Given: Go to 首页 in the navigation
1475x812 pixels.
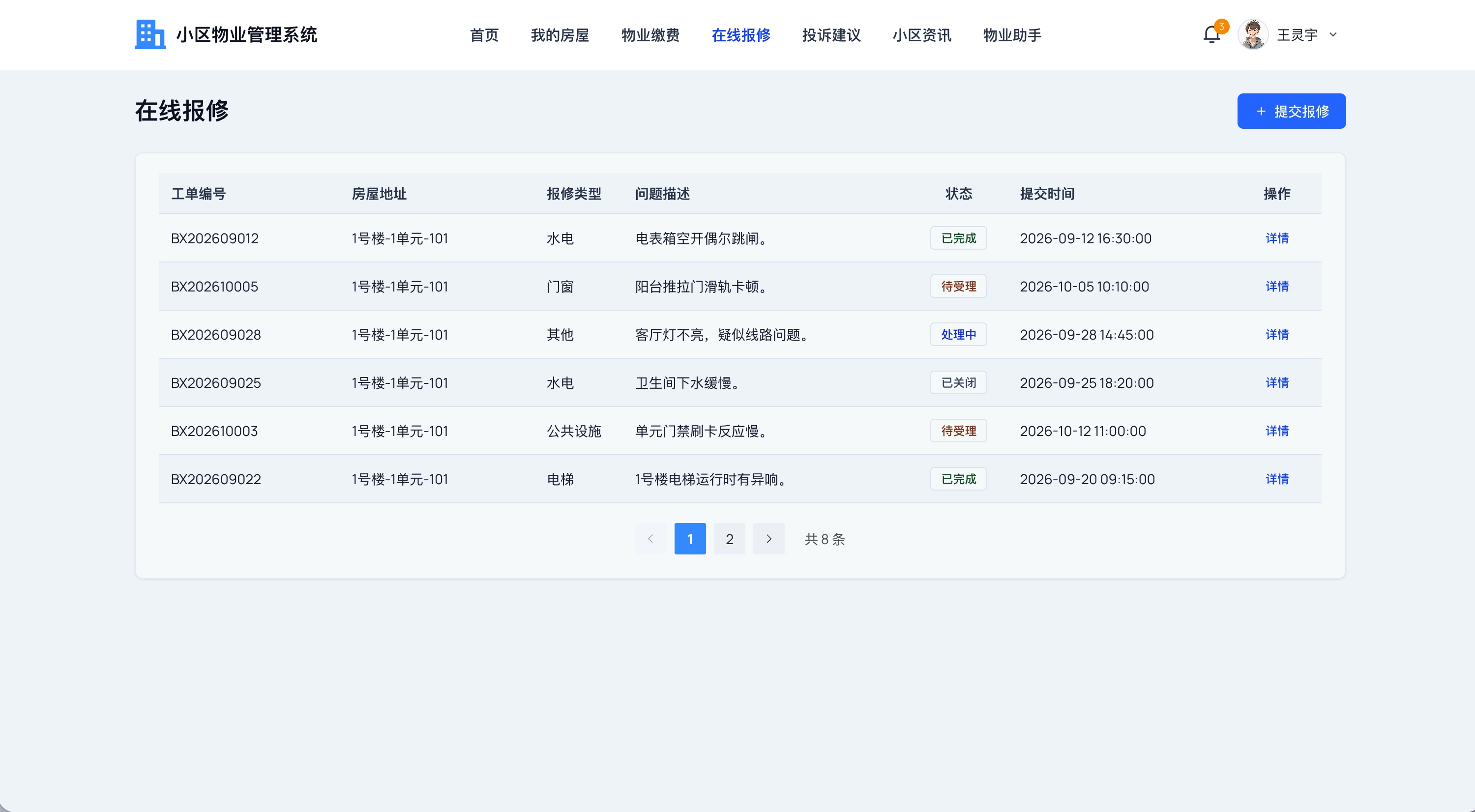Looking at the screenshot, I should (x=484, y=35).
